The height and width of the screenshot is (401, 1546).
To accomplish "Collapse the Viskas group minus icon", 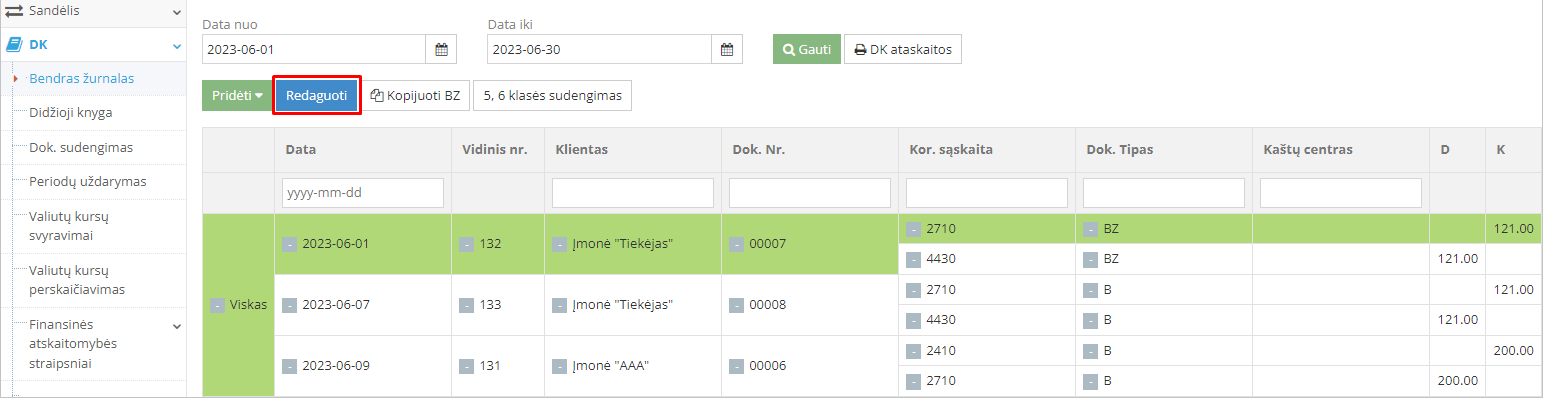I will (x=217, y=305).
